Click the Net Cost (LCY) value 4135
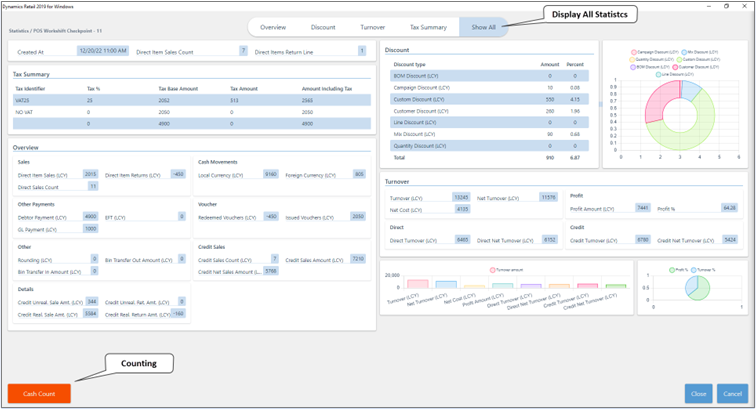The image size is (756, 409). [x=463, y=209]
